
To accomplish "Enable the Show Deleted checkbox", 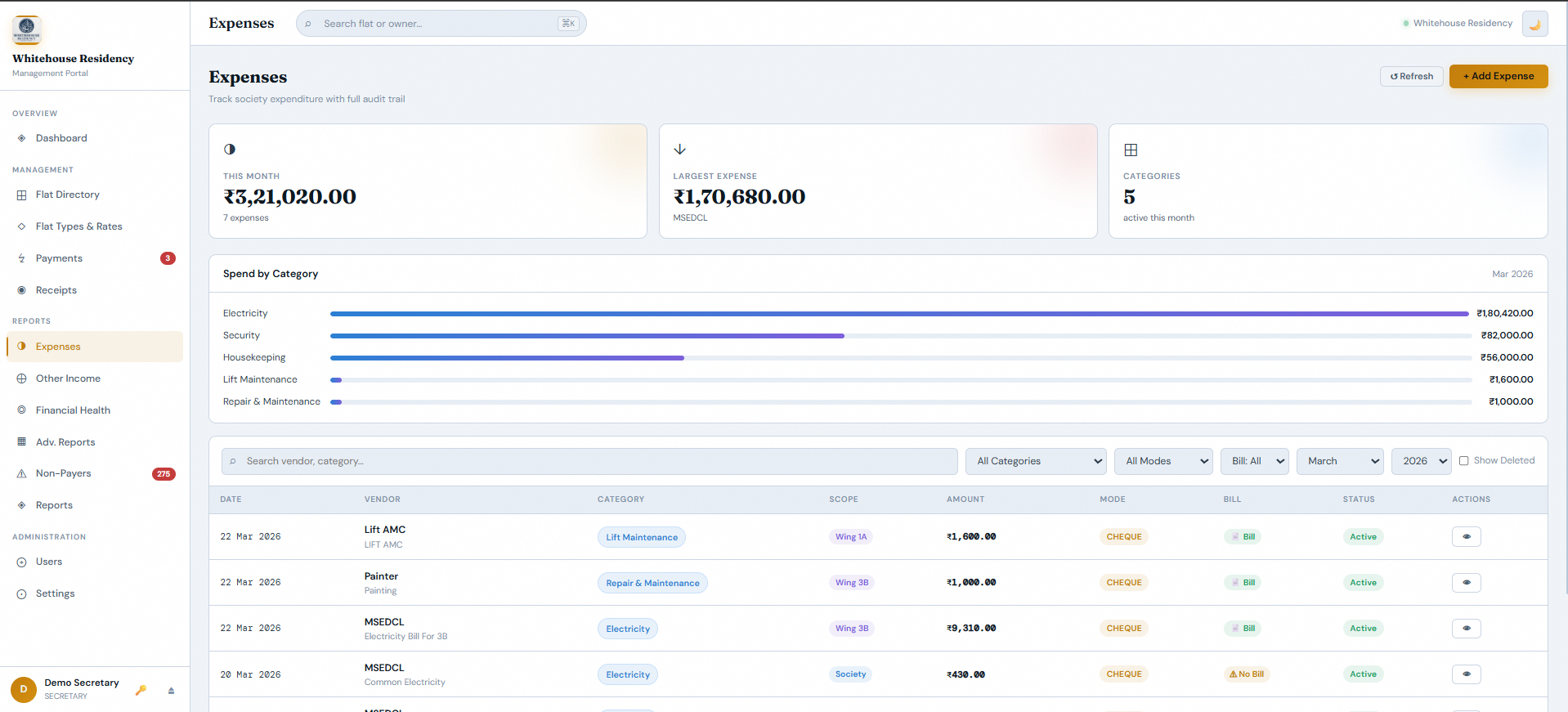I will pyautogui.click(x=1464, y=461).
